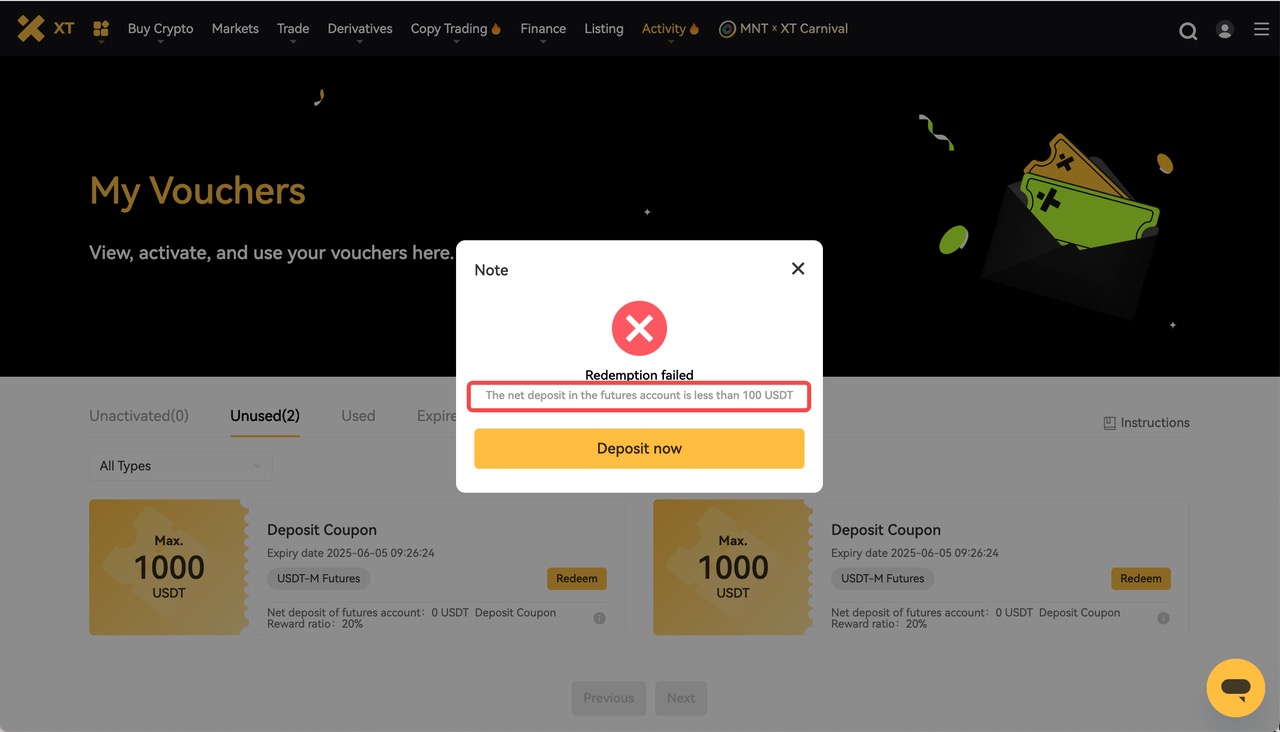Viewport: 1280px width, 732px height.
Task: Click the Deposit now button
Action: 639,448
